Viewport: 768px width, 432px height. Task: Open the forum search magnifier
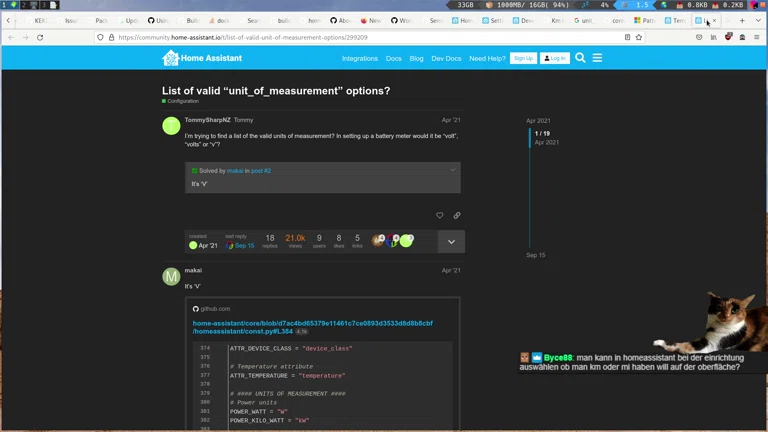pos(580,59)
